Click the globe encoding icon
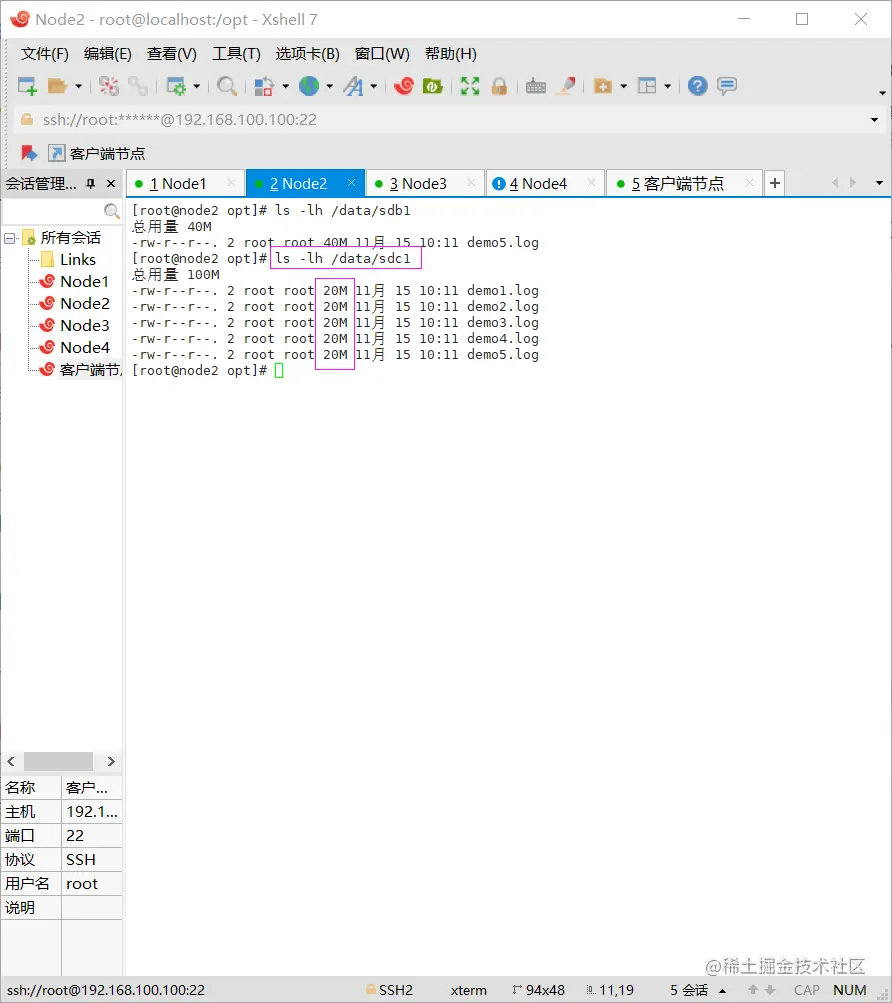This screenshot has width=892, height=1003. [309, 85]
